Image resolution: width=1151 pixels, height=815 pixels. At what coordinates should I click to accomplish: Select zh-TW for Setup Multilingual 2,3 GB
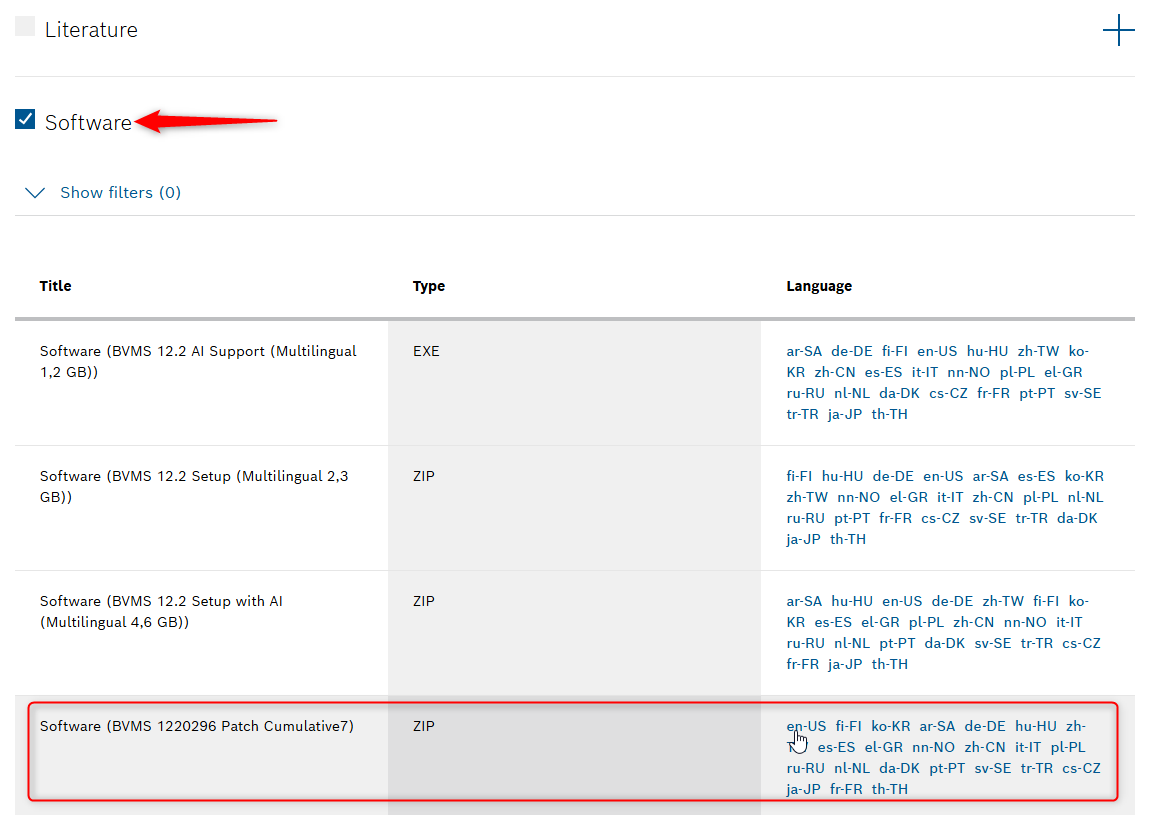807,498
